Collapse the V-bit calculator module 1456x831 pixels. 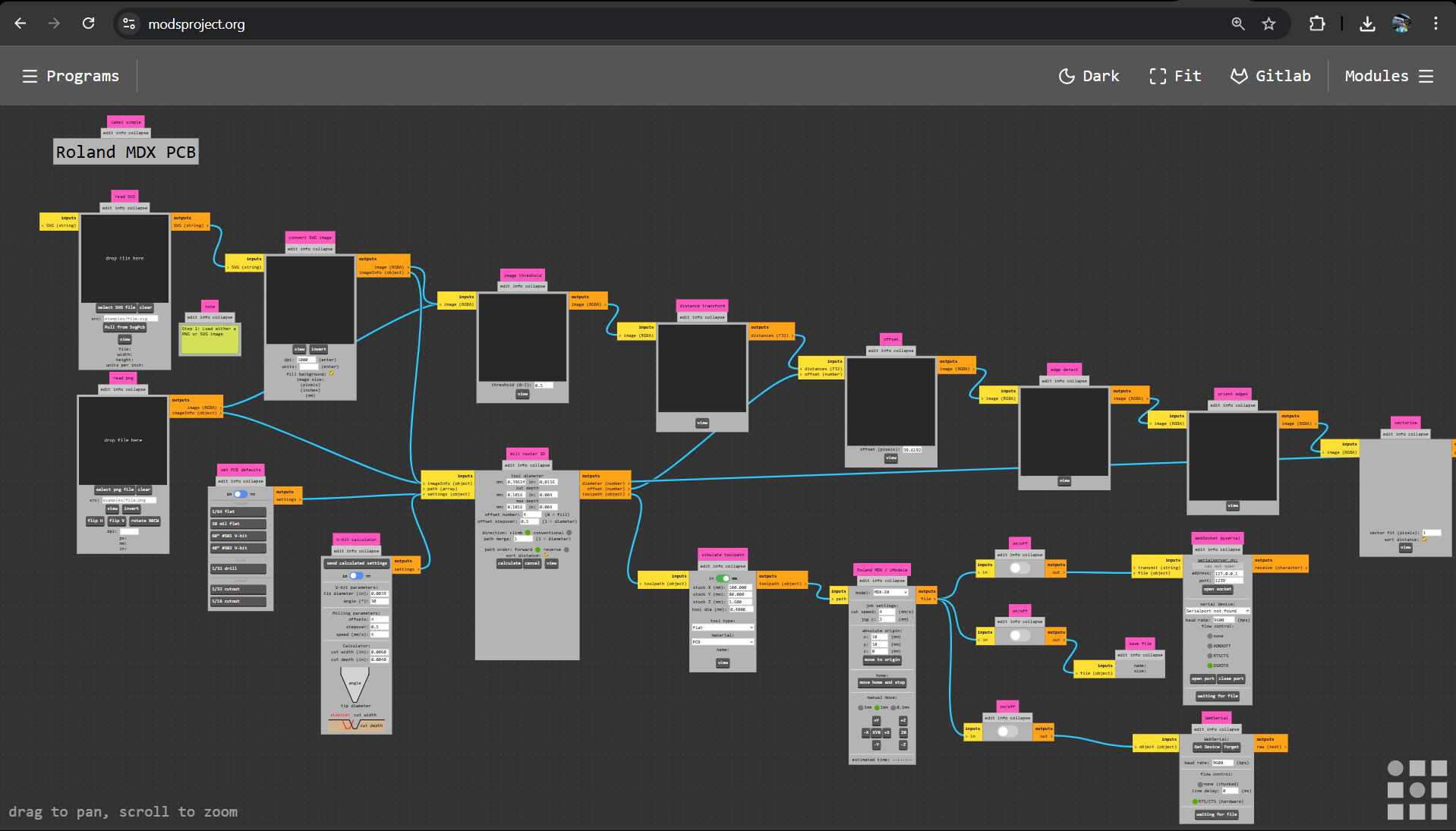click(x=367, y=551)
